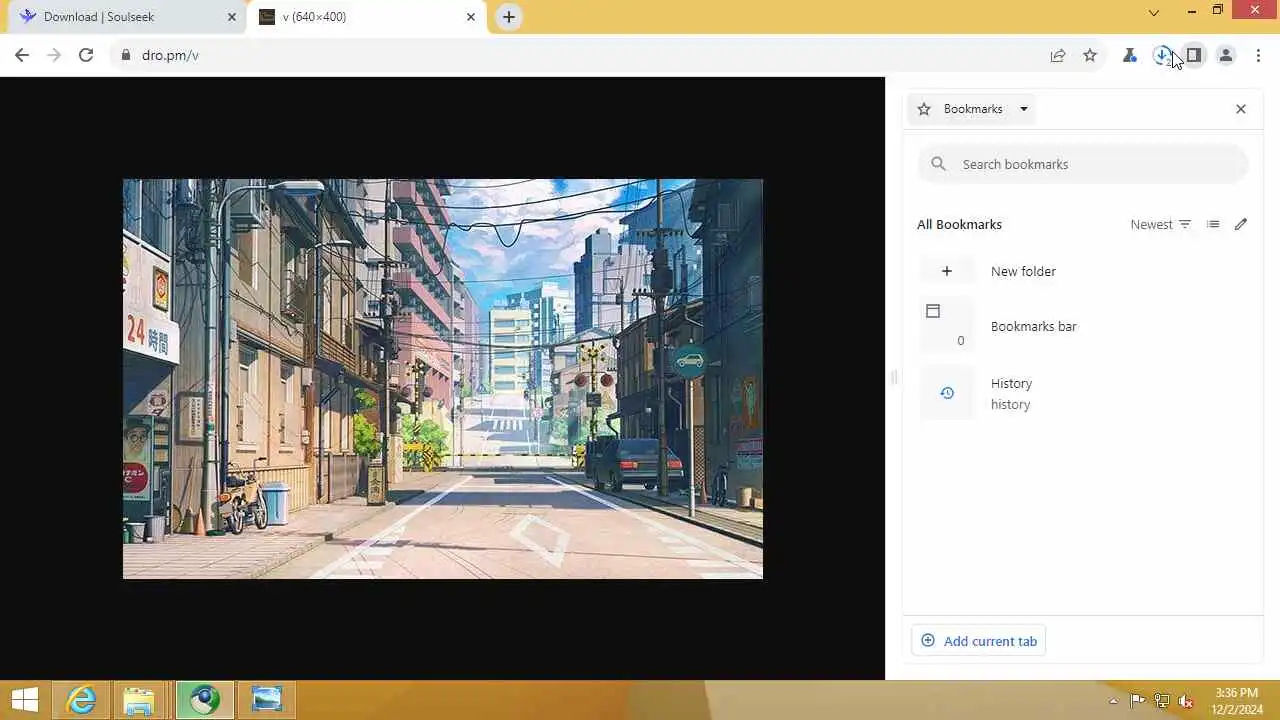Open the downloads icon in toolbar
Viewport: 1280px width, 720px height.
(1162, 55)
